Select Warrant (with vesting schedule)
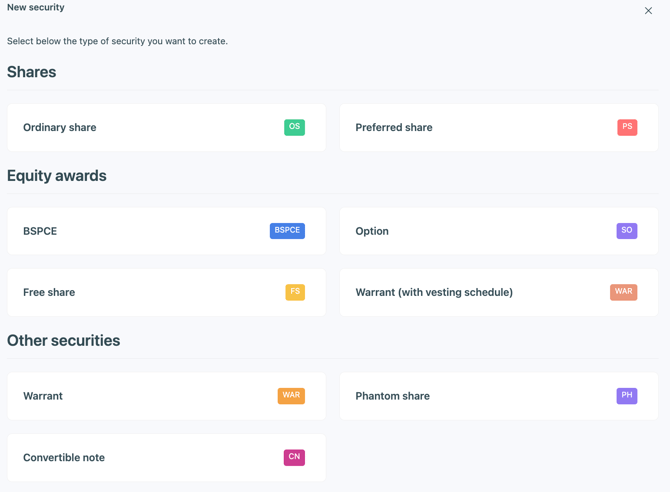Viewport: 670px width, 492px height. pos(434,292)
